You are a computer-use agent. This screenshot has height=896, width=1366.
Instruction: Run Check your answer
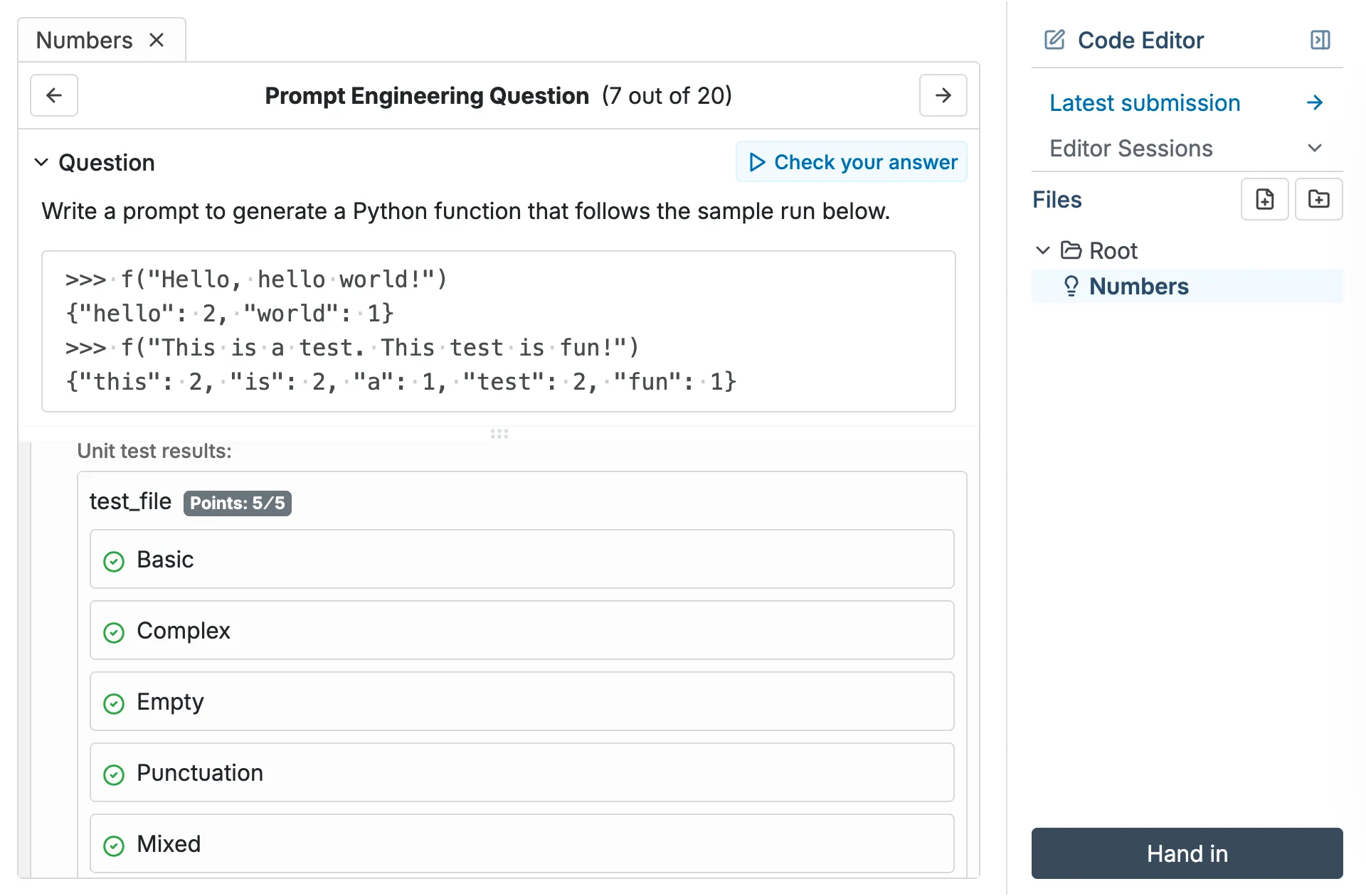[x=851, y=162]
